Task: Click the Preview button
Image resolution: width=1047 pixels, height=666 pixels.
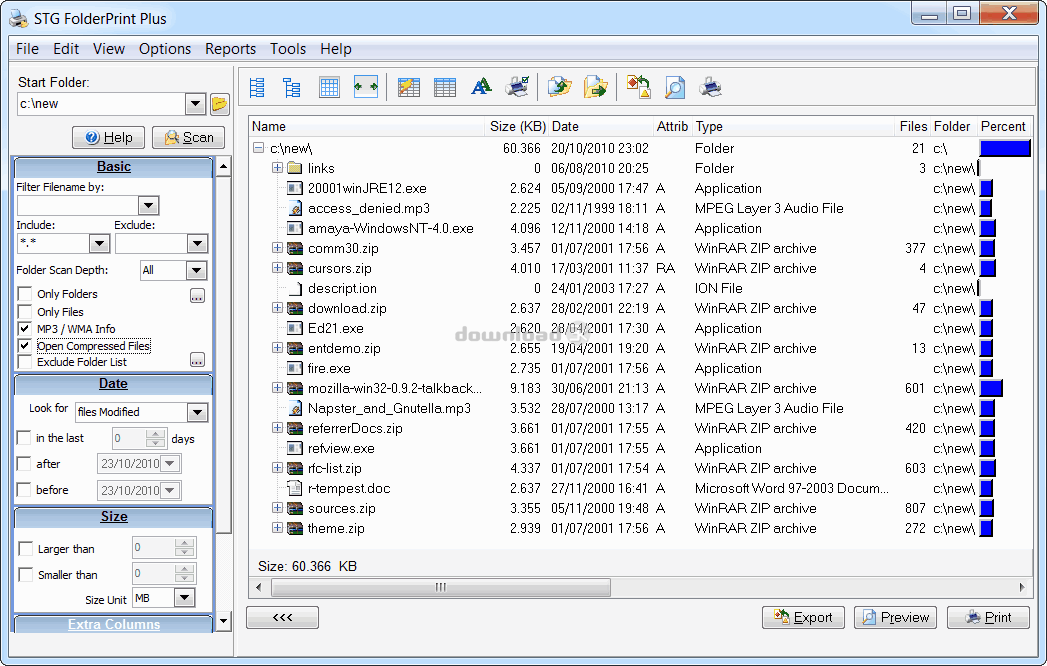Action: (x=895, y=617)
